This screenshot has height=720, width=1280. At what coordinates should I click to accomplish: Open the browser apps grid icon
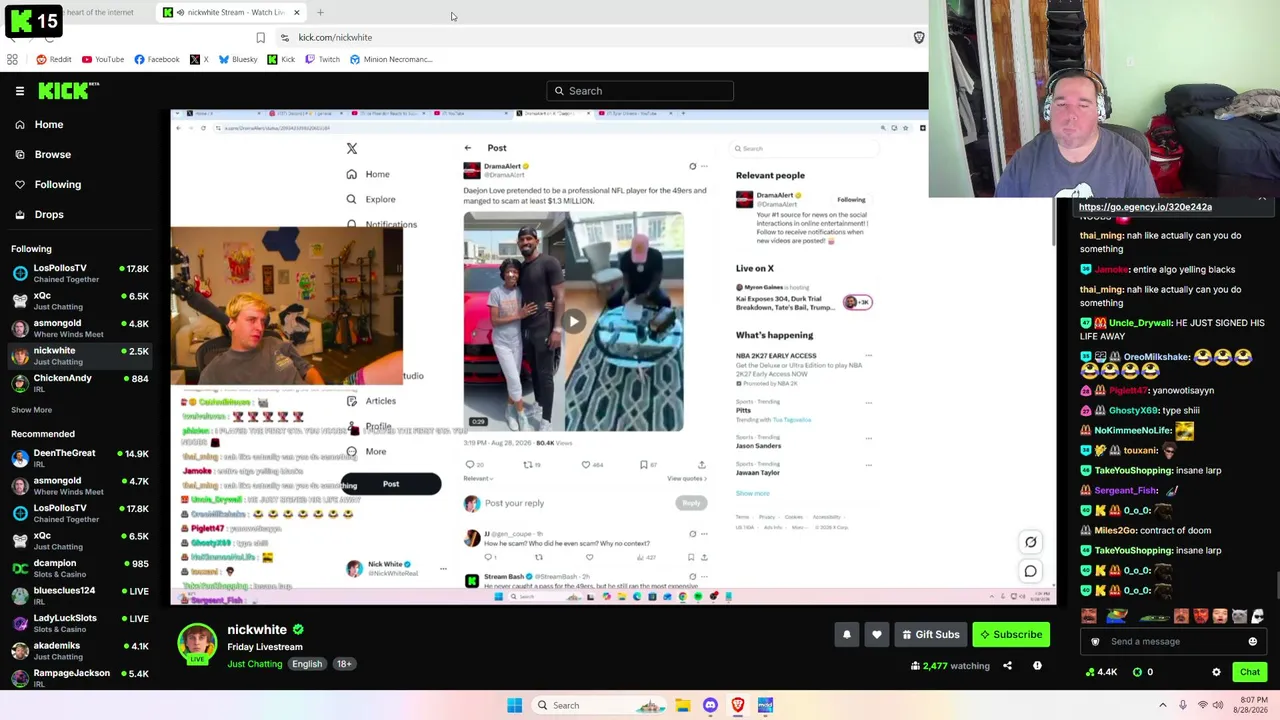(x=12, y=59)
